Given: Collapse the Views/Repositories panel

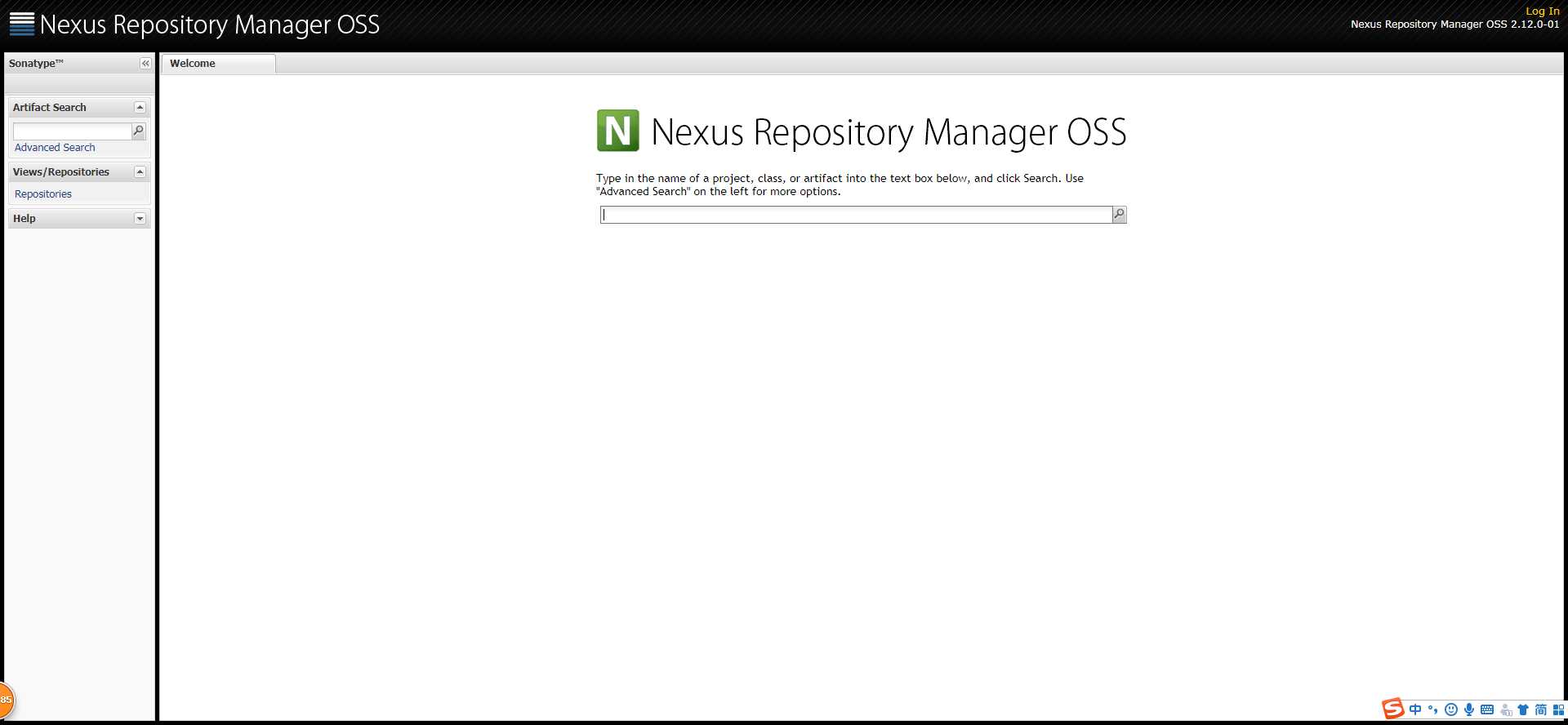Looking at the screenshot, I should 140,171.
